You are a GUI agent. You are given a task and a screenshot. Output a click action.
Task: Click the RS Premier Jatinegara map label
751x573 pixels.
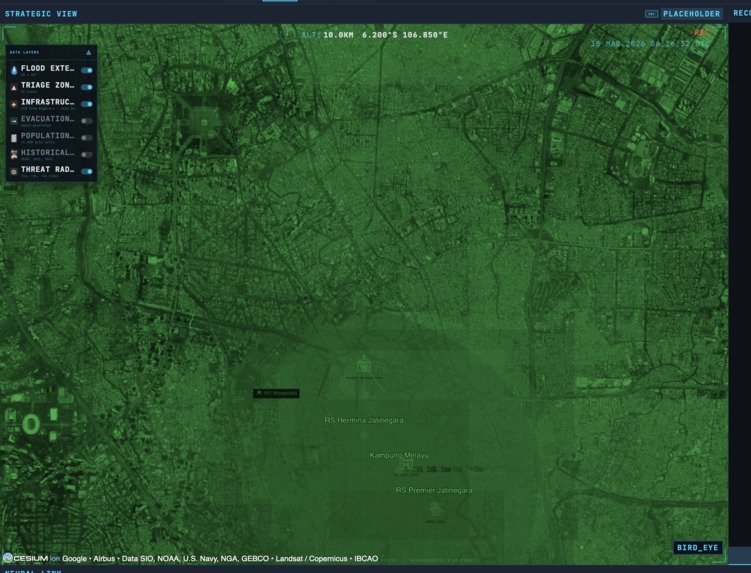point(434,490)
